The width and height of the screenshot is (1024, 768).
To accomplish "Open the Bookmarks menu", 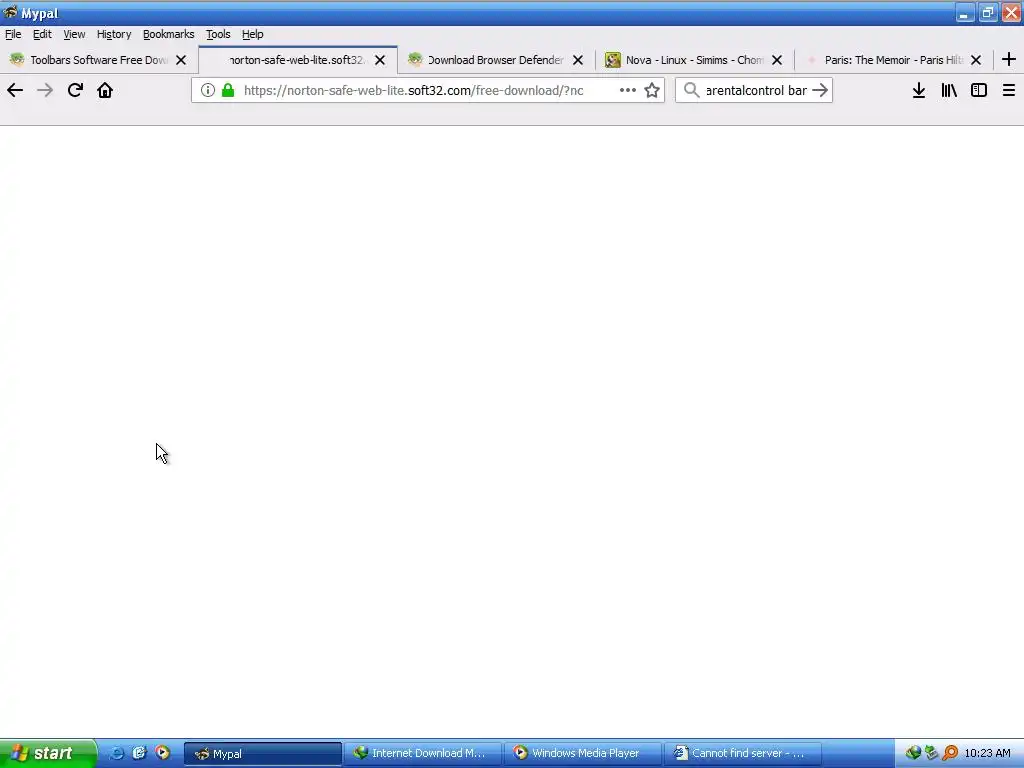I will click(168, 34).
